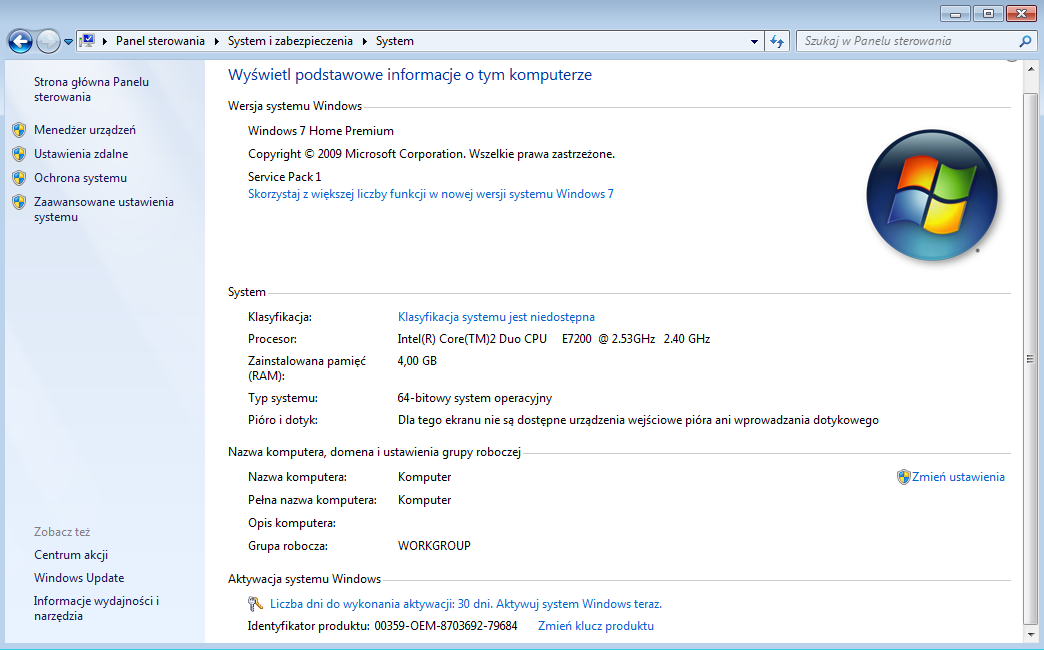Open the address bar history dropdown
This screenshot has height=650, width=1044.
coord(754,41)
